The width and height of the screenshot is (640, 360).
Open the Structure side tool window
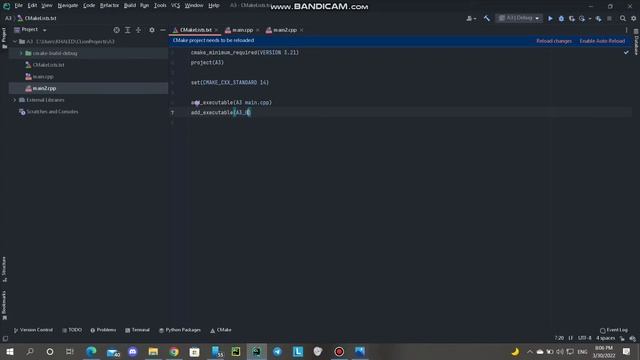[4, 269]
